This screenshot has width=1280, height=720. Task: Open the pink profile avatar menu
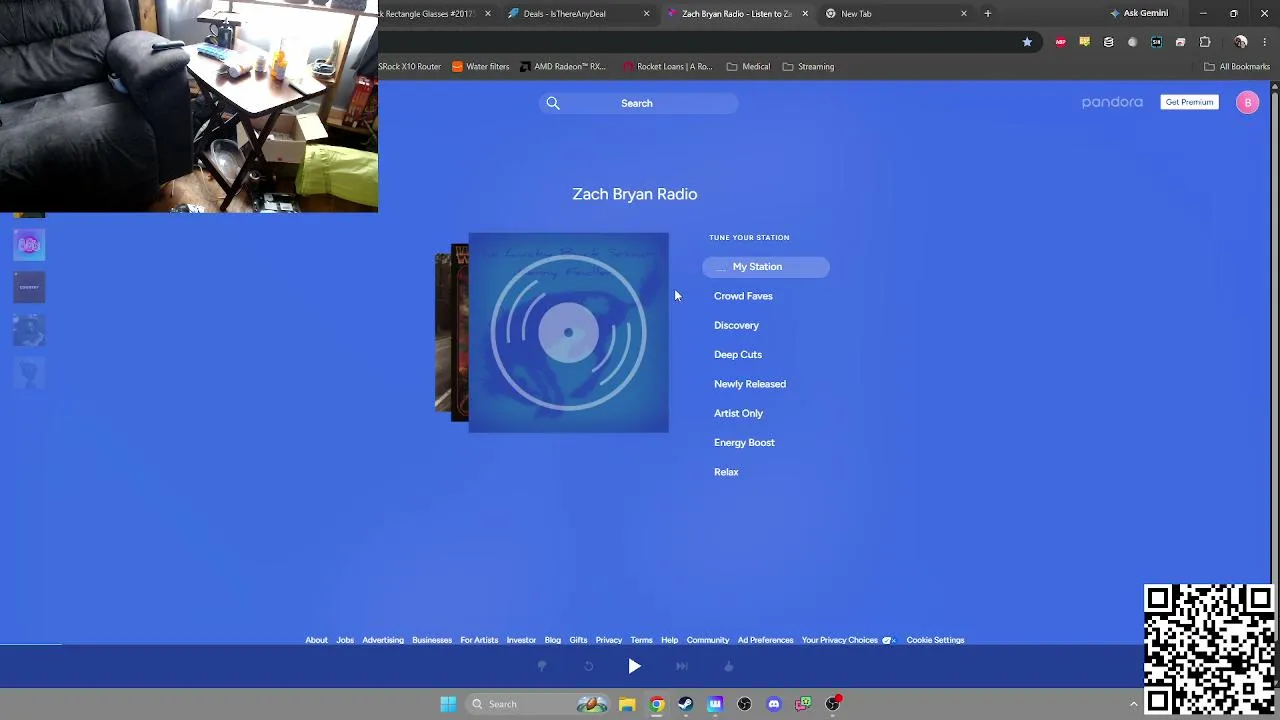(1247, 102)
